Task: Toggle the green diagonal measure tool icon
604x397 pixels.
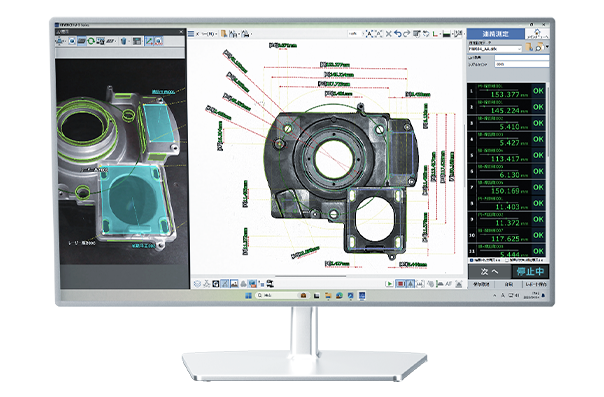Action: point(149,41)
